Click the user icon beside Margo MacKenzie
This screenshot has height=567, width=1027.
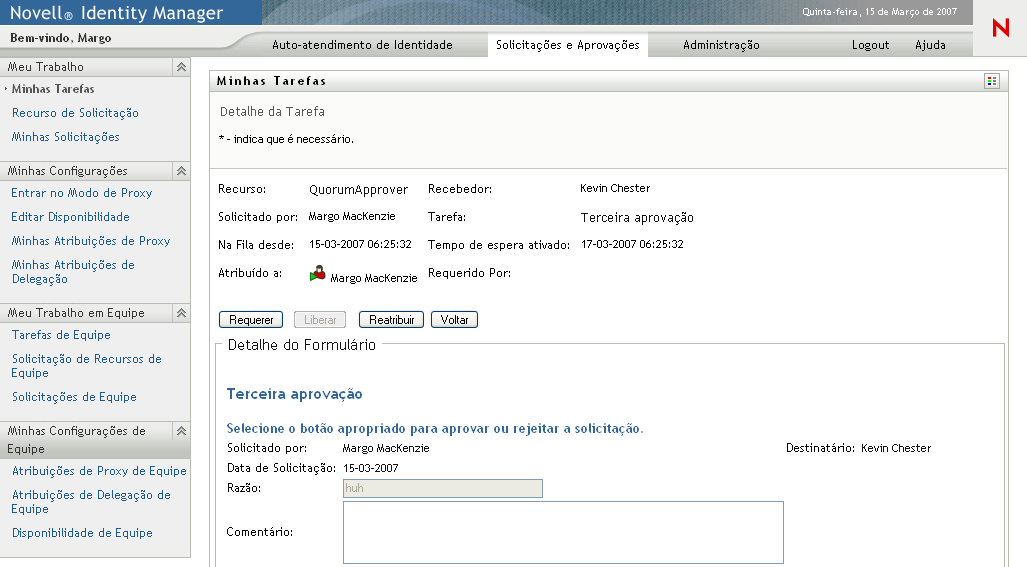pos(318,274)
